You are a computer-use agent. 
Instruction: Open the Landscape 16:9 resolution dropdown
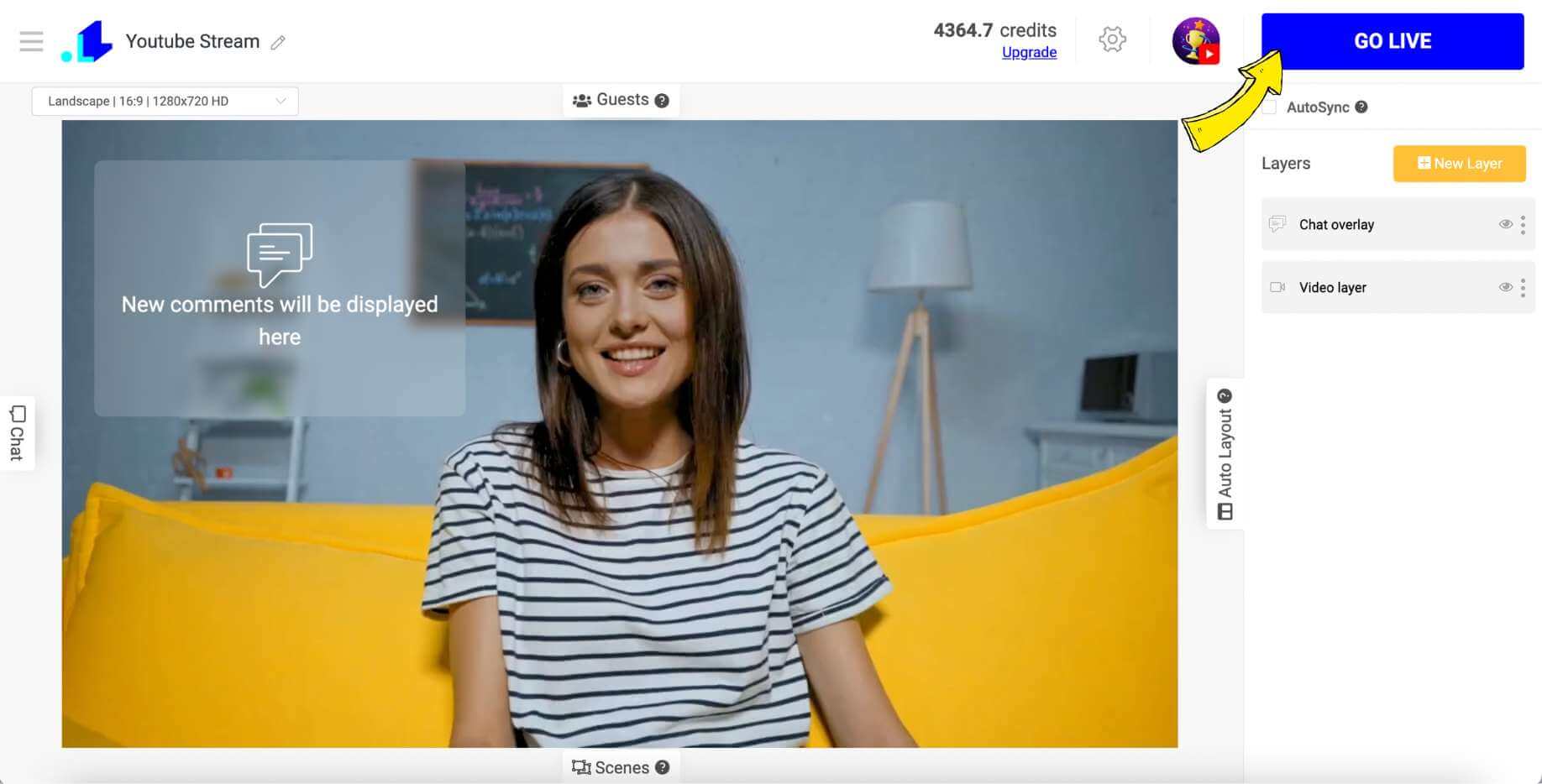(165, 101)
